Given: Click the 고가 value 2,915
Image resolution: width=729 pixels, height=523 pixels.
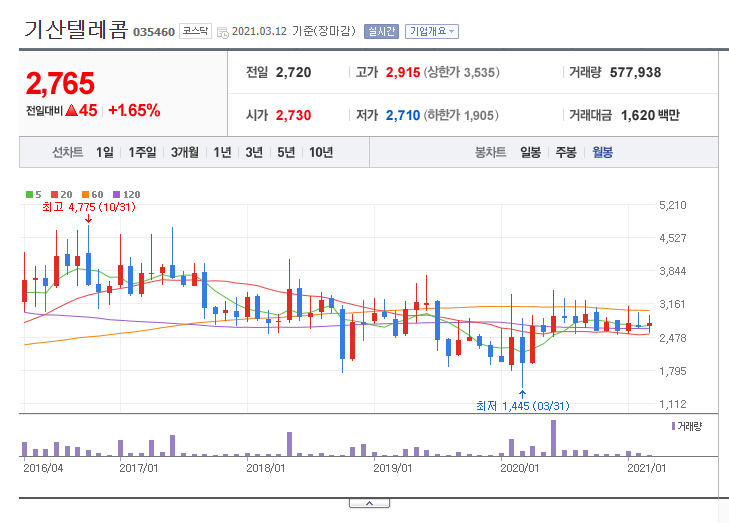Looking at the screenshot, I should coord(403,73).
